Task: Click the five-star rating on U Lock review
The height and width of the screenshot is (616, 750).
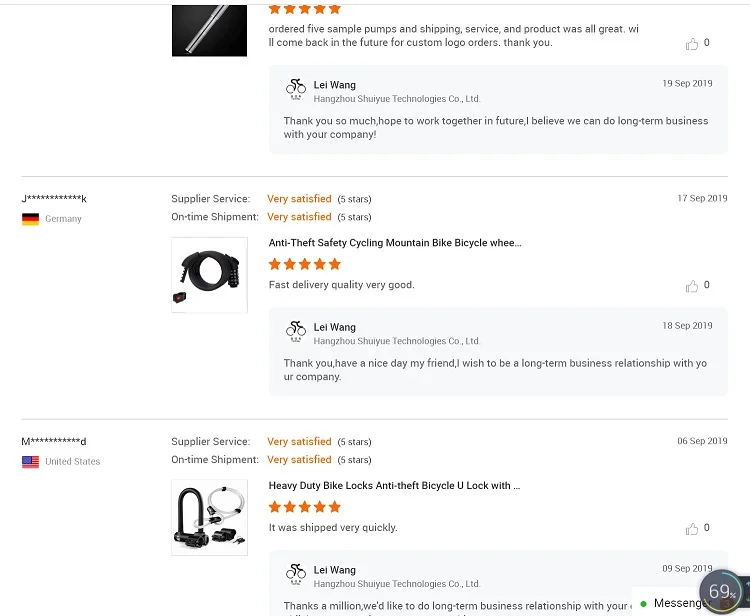Action: tap(305, 507)
